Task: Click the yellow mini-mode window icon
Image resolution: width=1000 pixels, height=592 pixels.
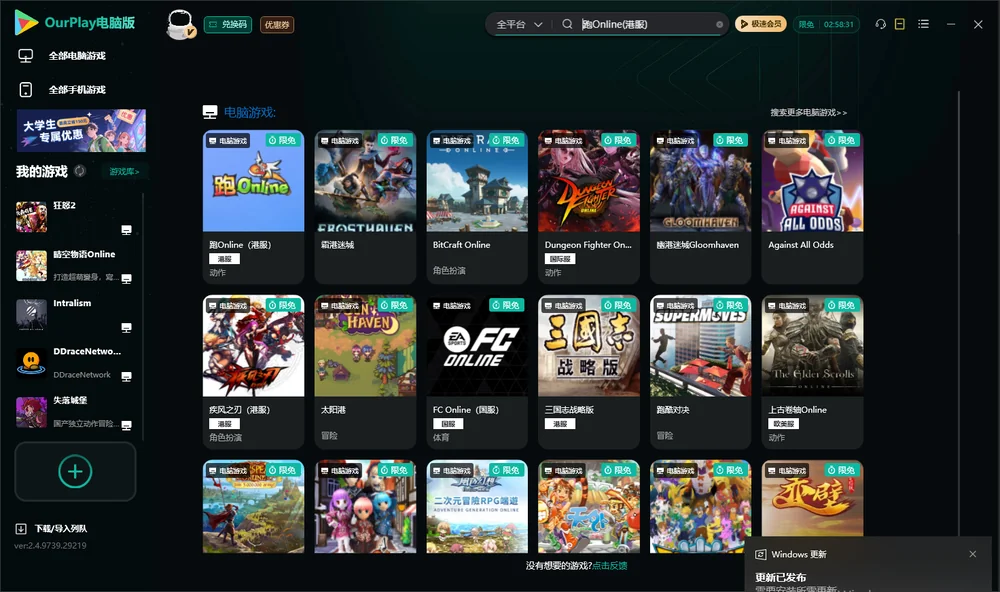Action: [900, 24]
